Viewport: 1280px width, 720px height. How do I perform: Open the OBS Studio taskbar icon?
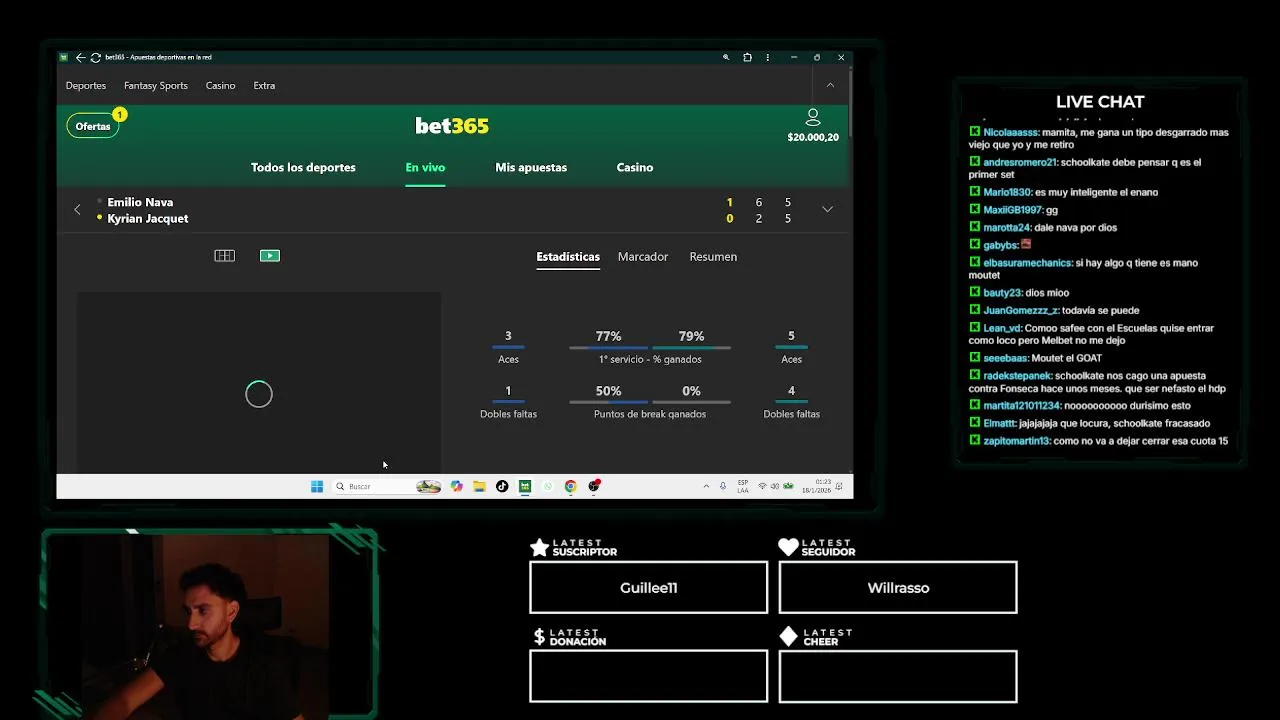(594, 486)
